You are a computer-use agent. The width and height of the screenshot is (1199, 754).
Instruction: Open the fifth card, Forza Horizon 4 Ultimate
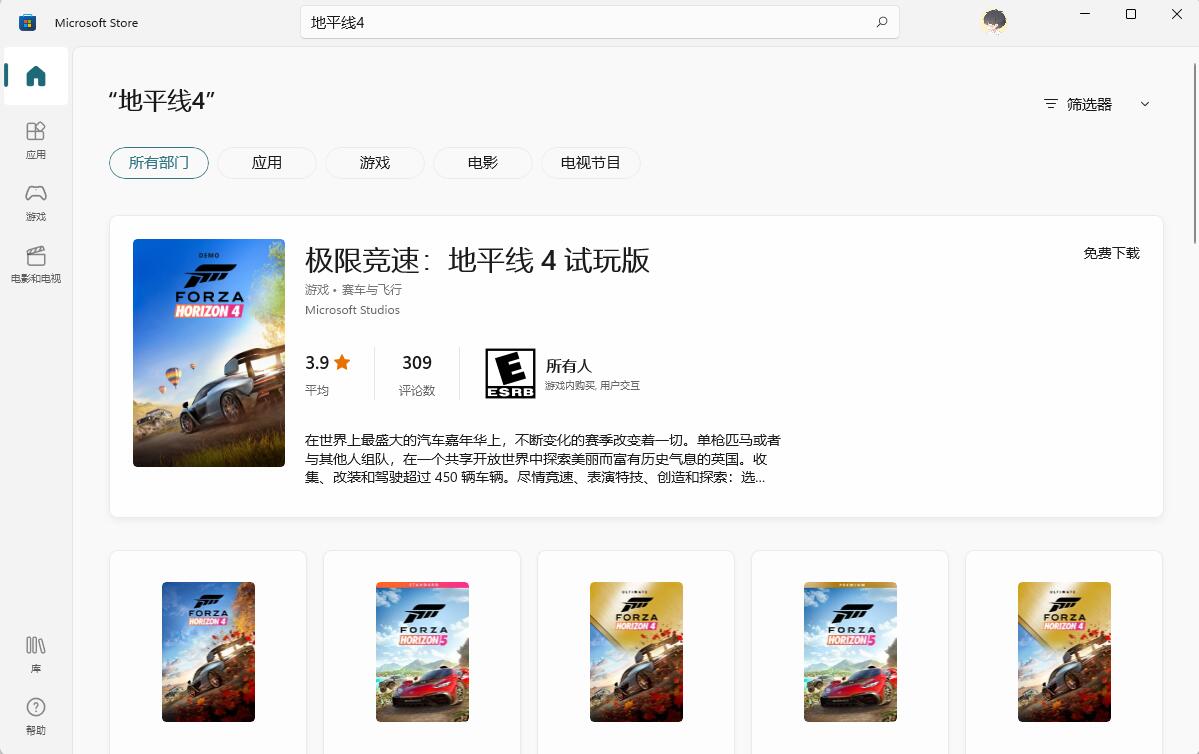click(x=1064, y=652)
